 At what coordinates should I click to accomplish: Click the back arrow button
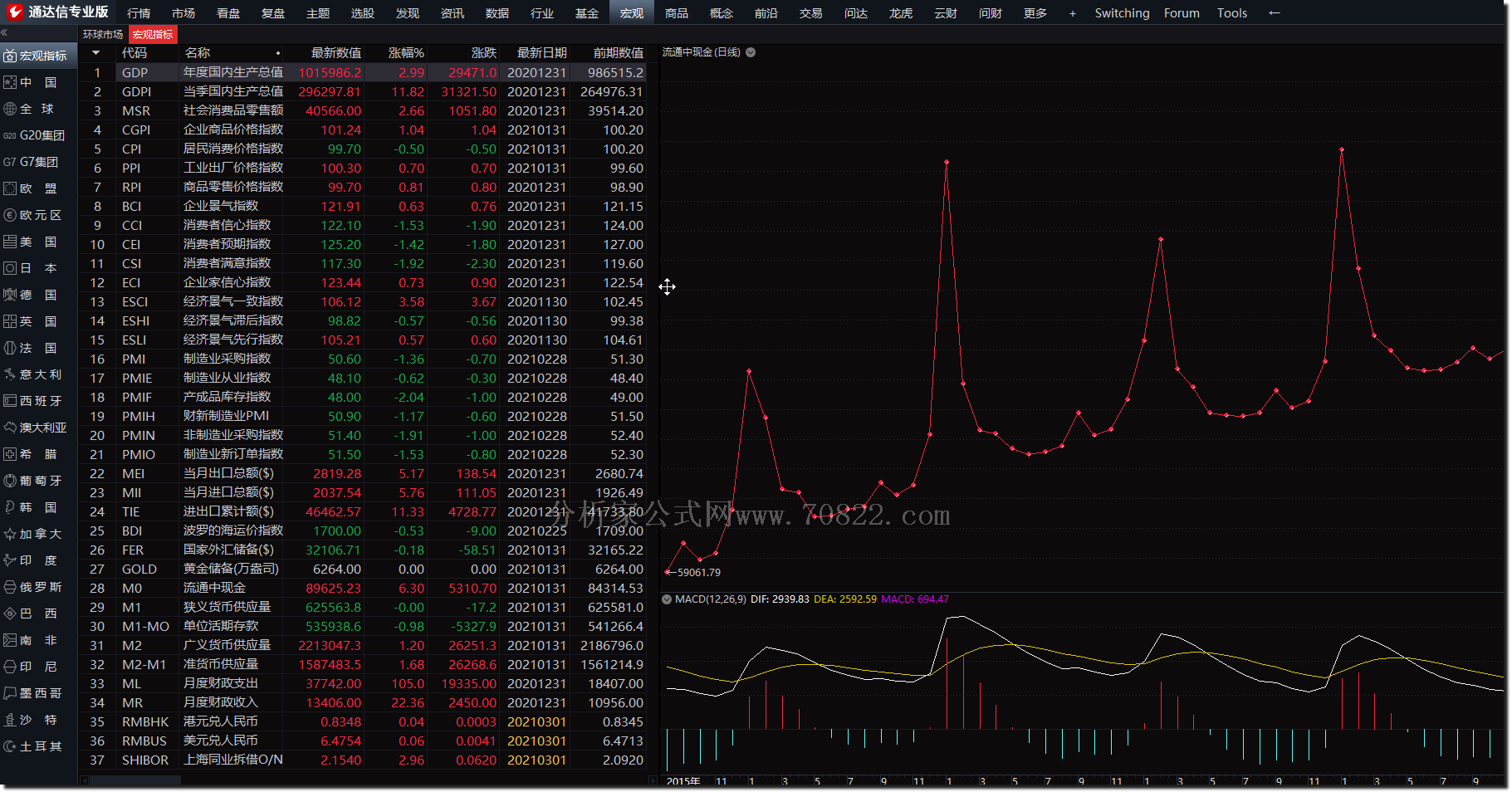(x=1275, y=13)
